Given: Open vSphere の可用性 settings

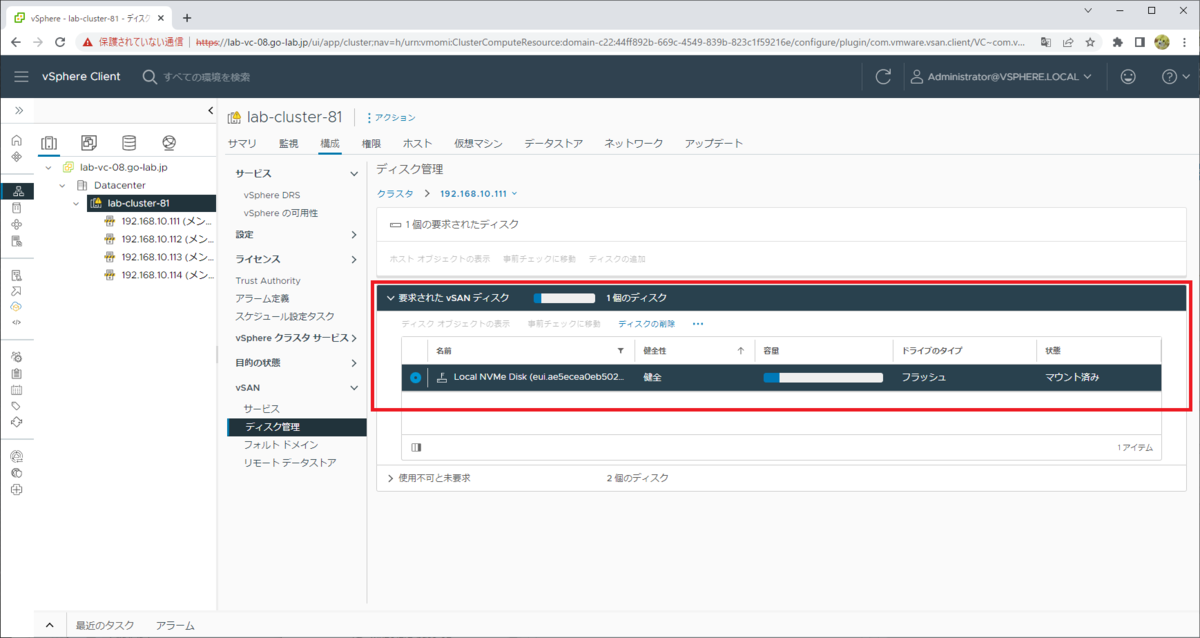Looking at the screenshot, I should pos(282,213).
